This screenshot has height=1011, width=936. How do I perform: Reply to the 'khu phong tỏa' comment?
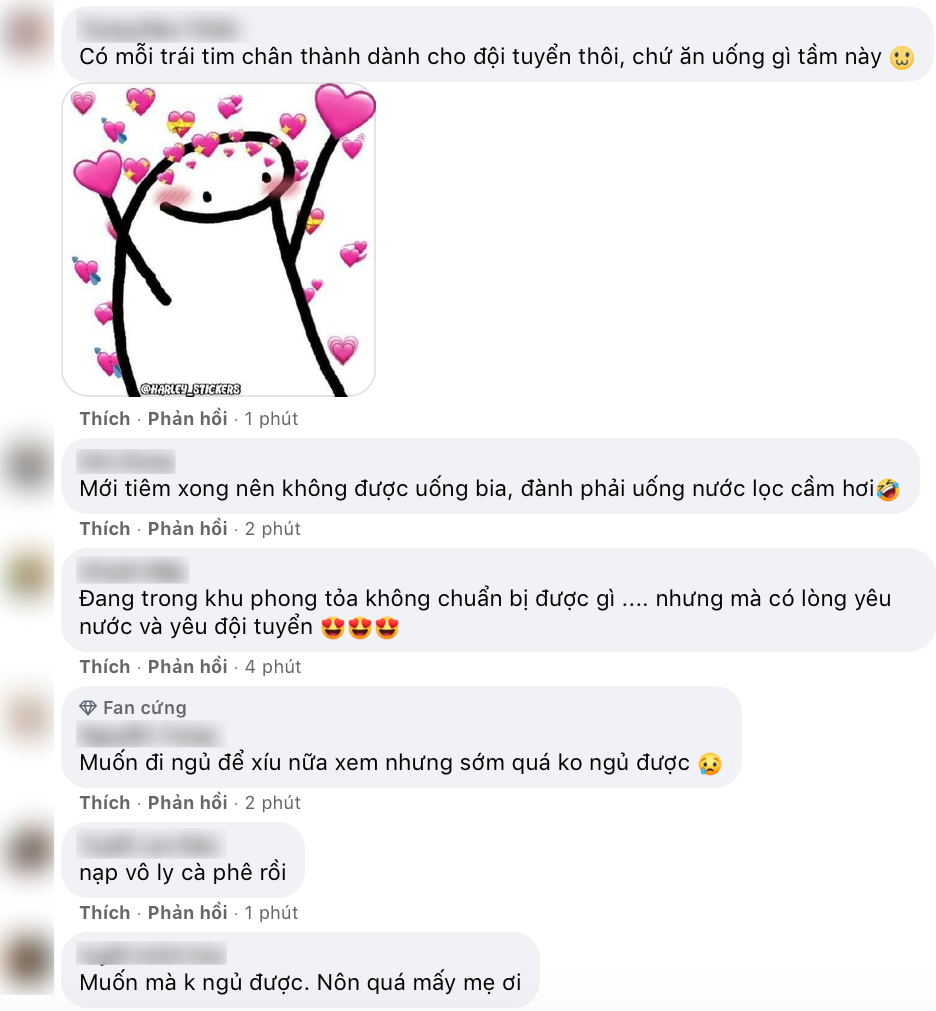pyautogui.click(x=188, y=667)
